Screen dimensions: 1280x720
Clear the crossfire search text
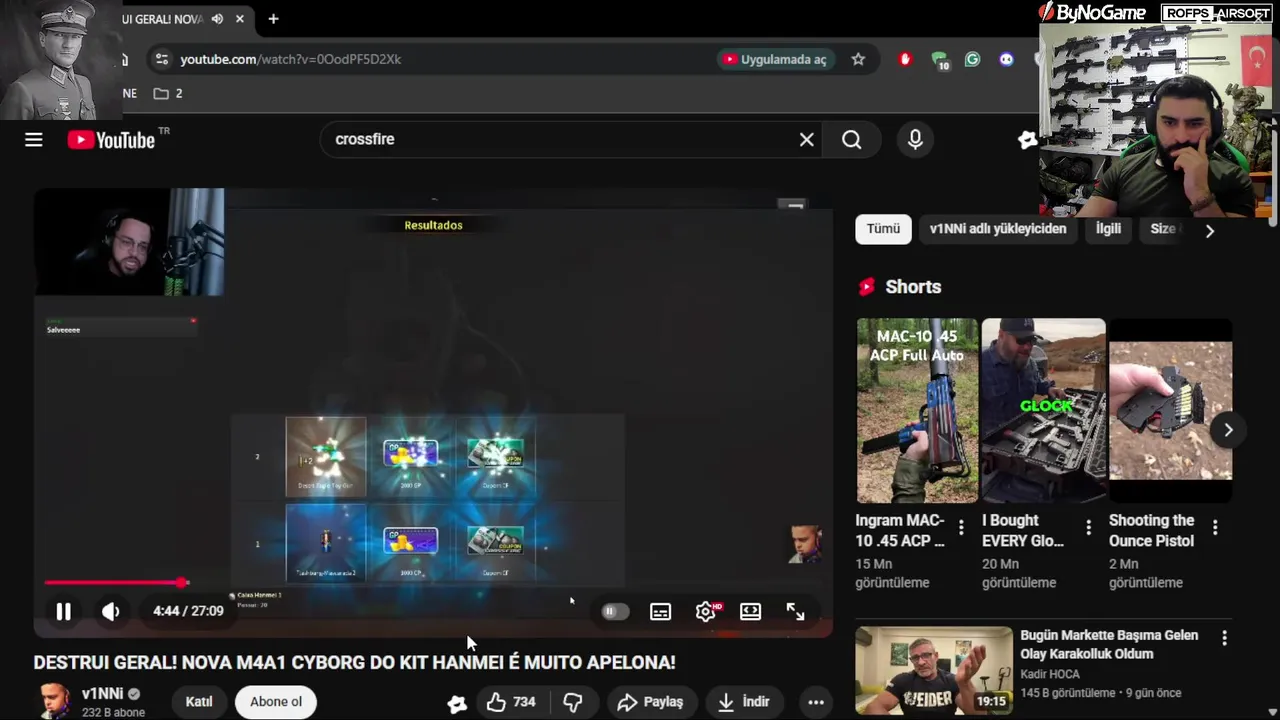click(x=806, y=140)
